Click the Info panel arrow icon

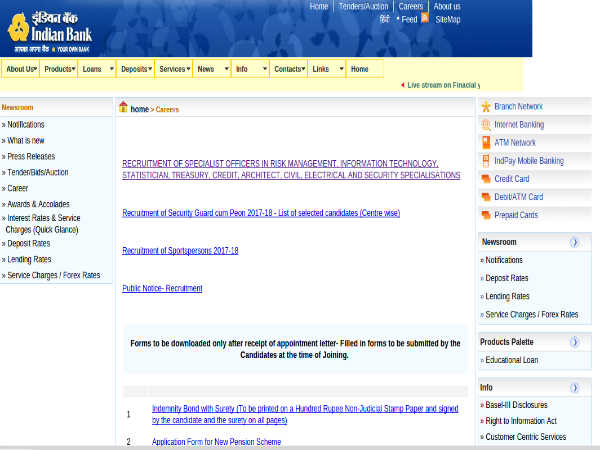(574, 388)
